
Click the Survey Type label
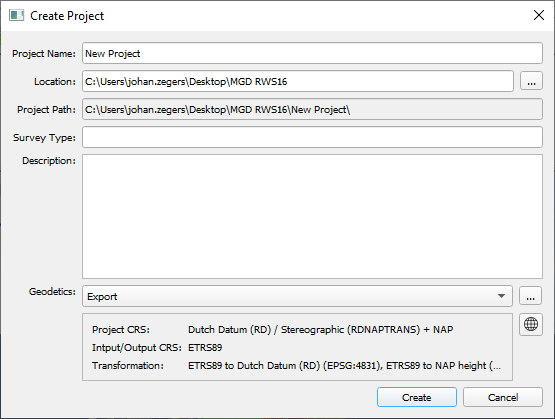[x=44, y=138]
